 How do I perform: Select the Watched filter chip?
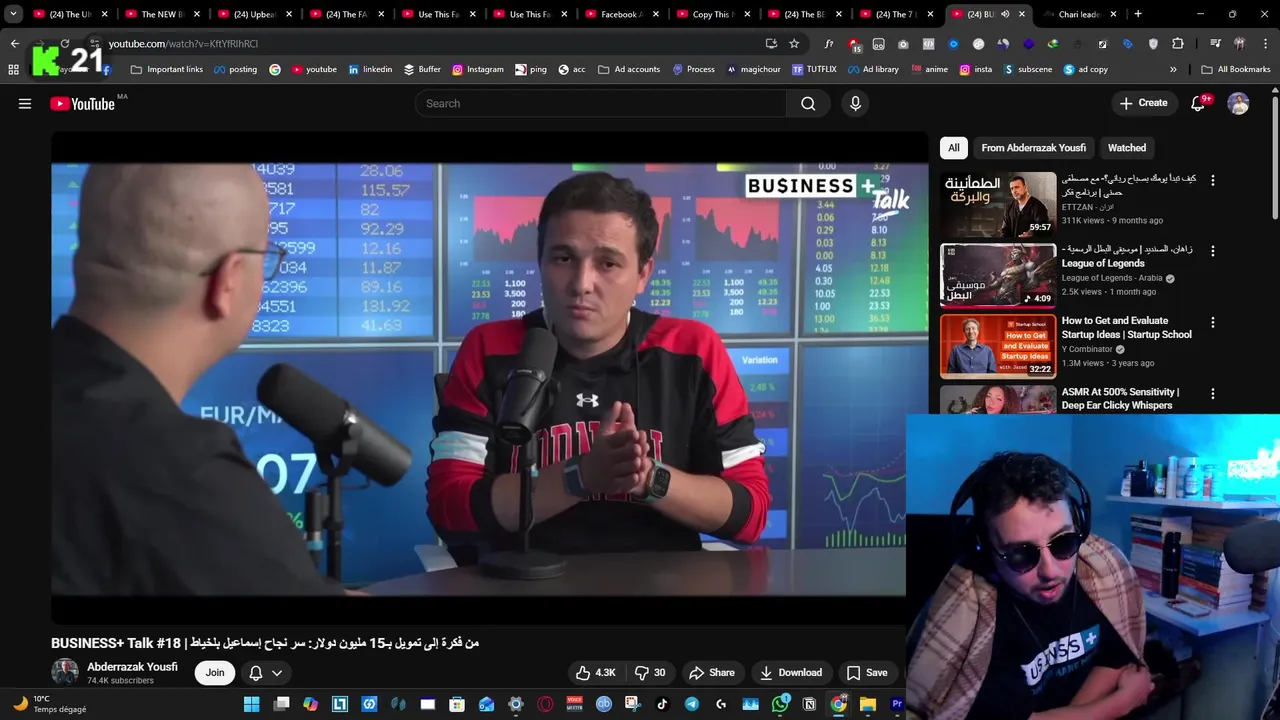click(x=1127, y=148)
